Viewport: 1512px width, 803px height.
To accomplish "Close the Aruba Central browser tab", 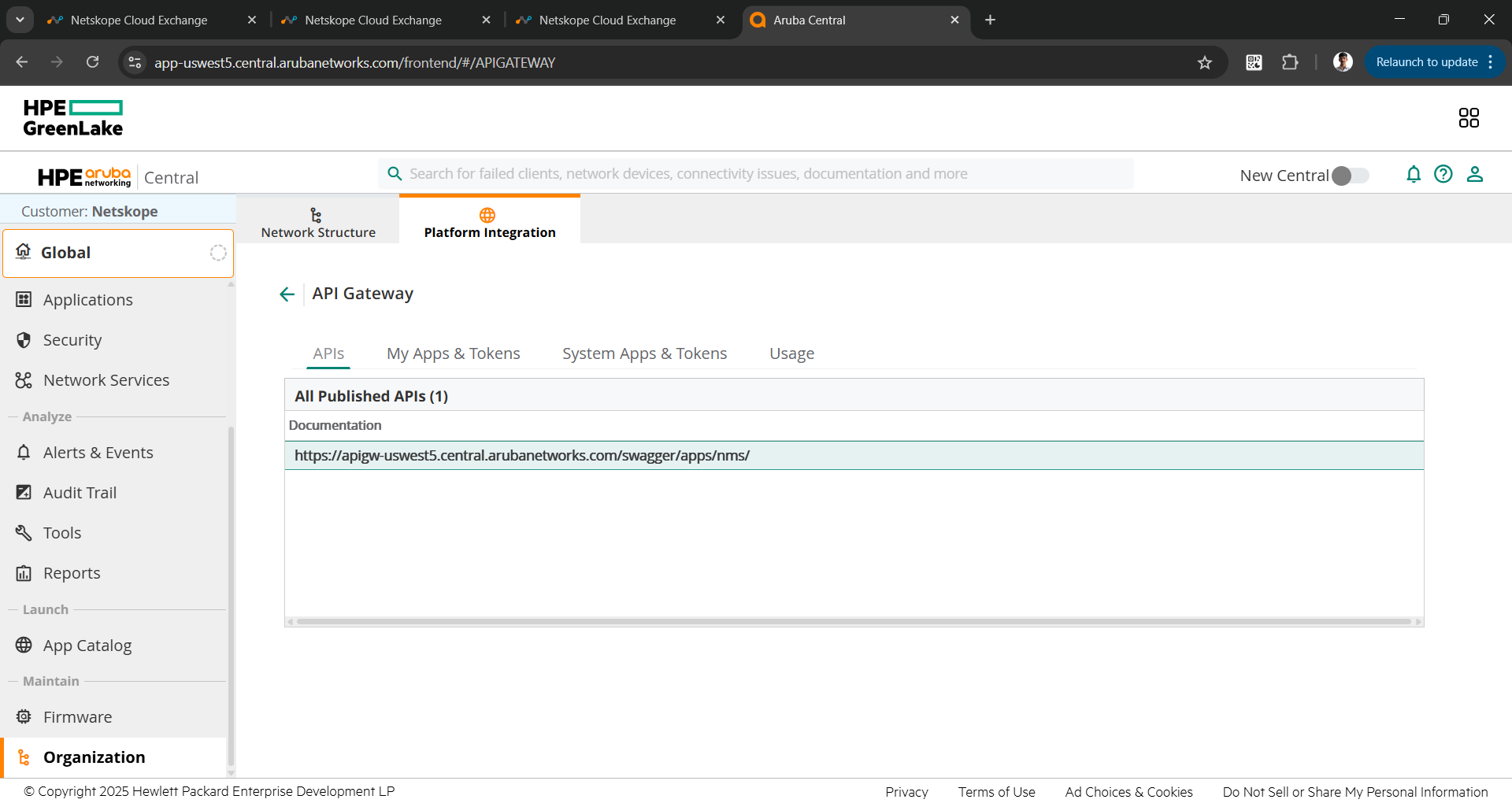I will 954,20.
